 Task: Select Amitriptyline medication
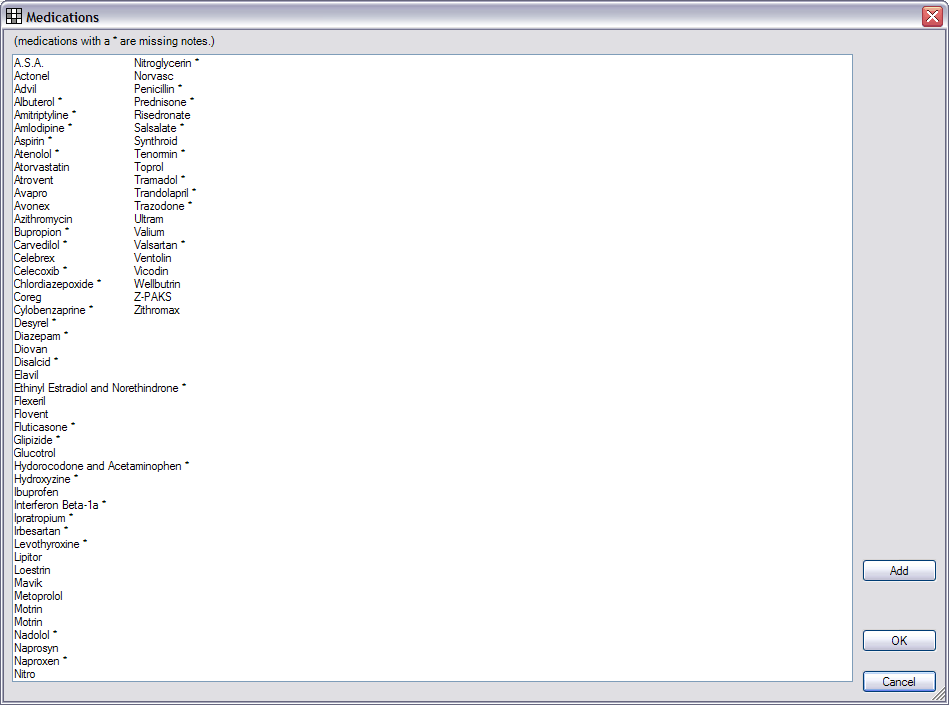click(x=45, y=115)
